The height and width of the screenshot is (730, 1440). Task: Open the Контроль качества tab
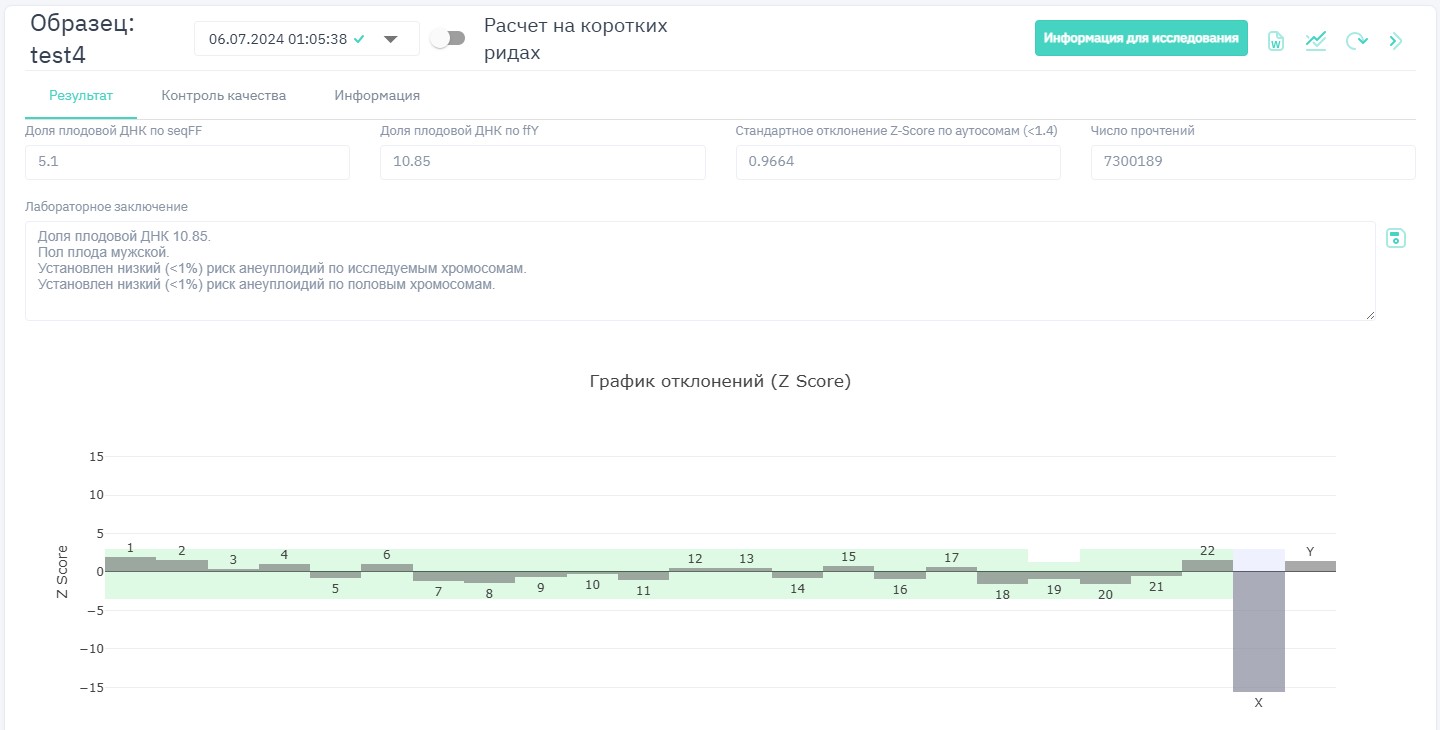[x=224, y=96]
